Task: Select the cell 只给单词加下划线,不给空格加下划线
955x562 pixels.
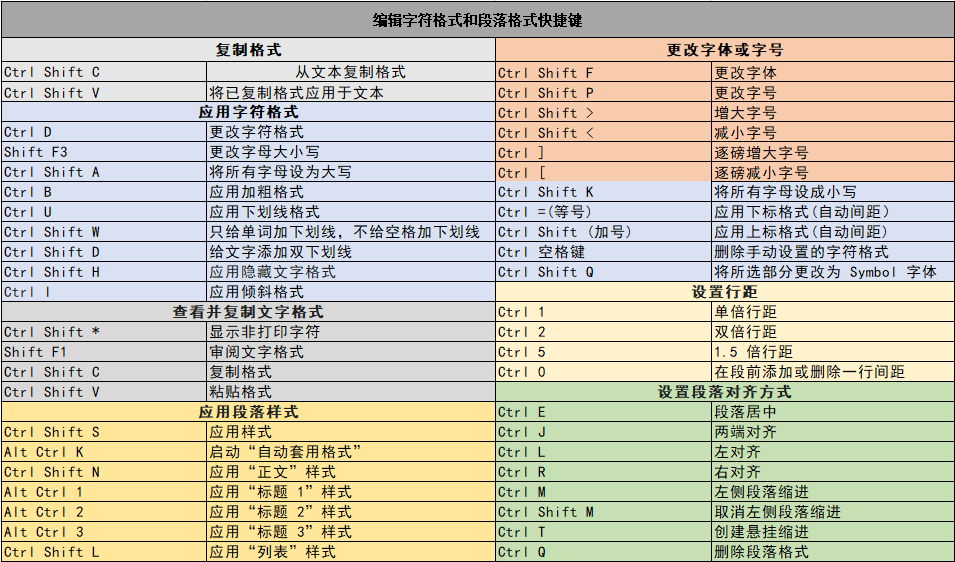Action: coord(351,232)
